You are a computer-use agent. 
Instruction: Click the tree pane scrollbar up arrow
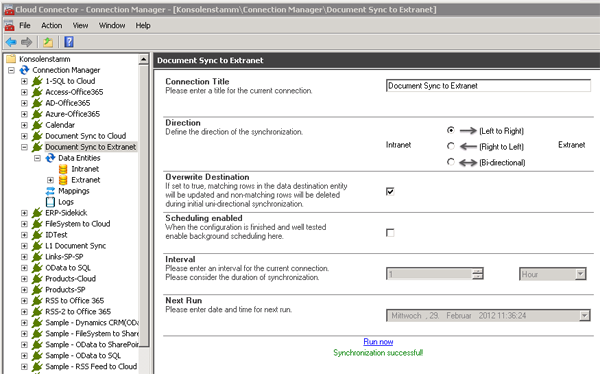(x=143, y=59)
